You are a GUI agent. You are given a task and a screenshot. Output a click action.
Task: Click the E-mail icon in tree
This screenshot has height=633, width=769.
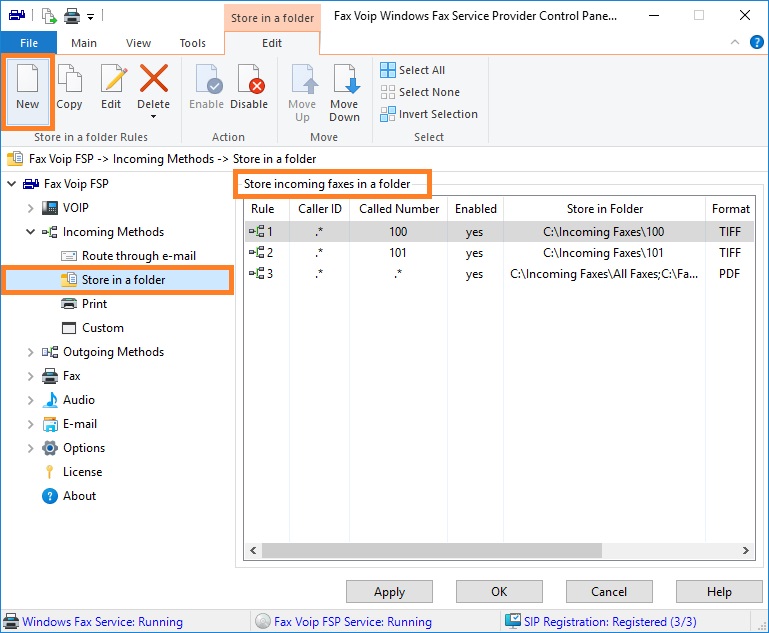click(50, 424)
